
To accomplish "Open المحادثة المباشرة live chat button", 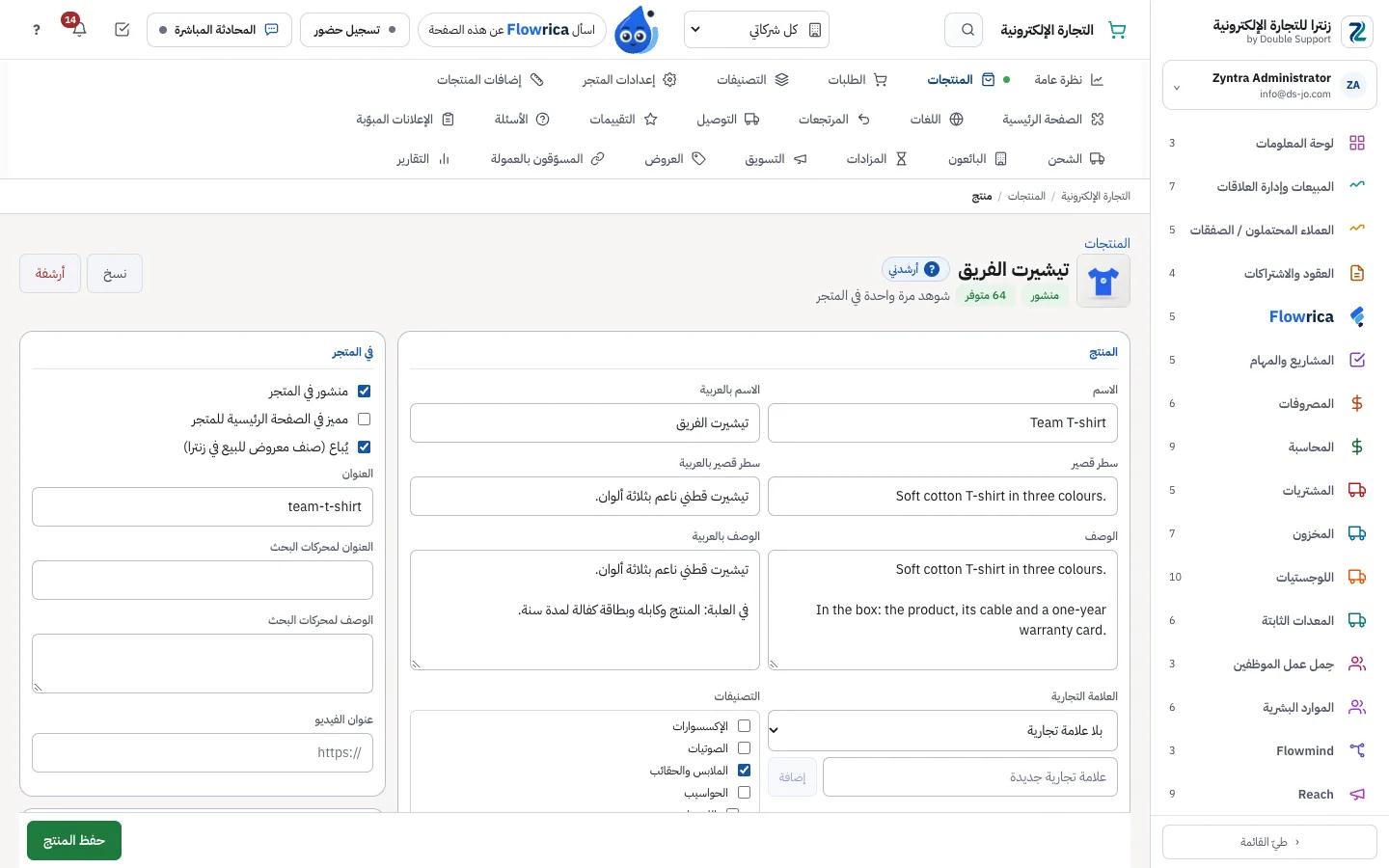I will click(x=219, y=30).
